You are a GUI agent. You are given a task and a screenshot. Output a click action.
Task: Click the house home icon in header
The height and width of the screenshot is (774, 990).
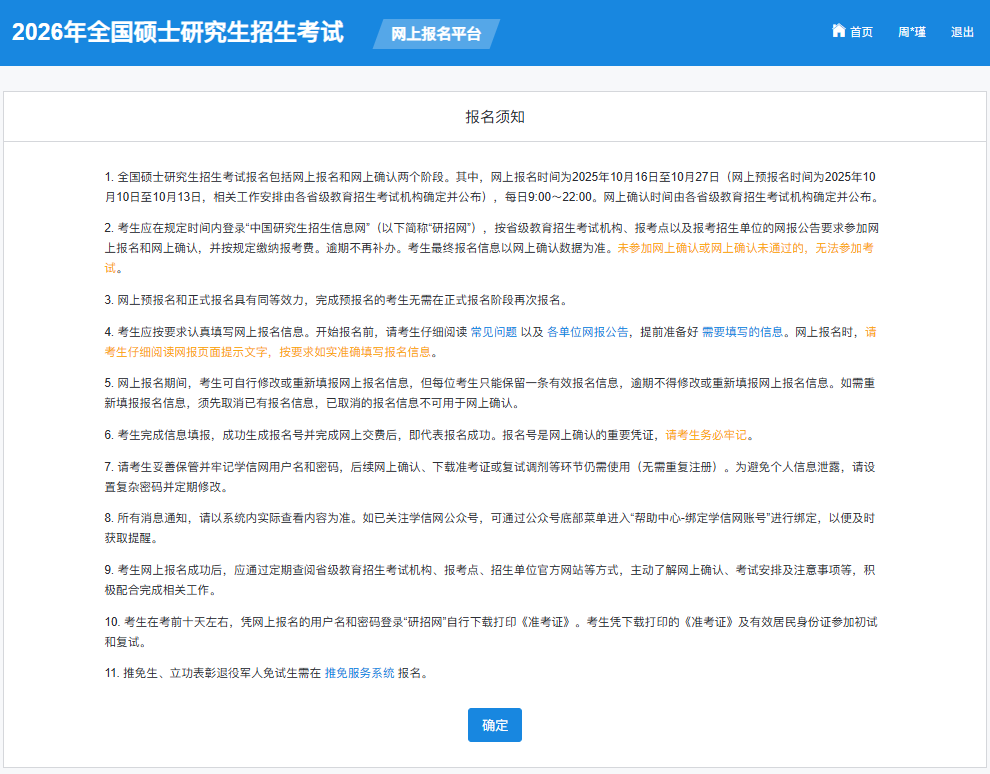tap(838, 31)
